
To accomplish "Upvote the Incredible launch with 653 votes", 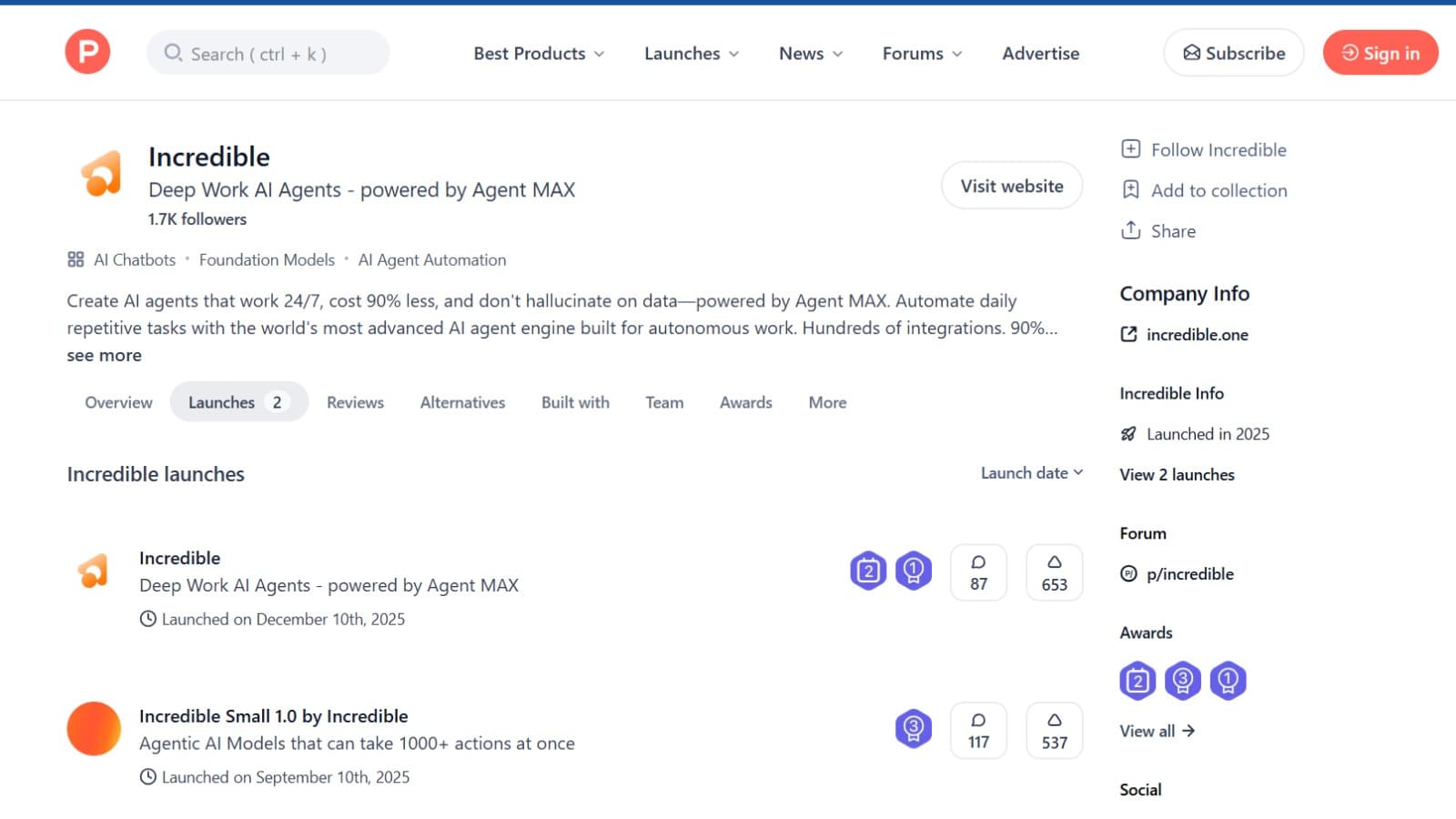I will click(x=1055, y=572).
